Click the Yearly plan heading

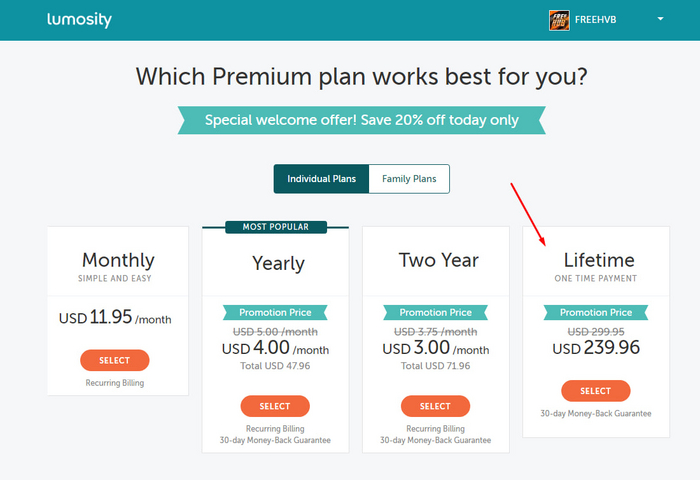(x=278, y=263)
